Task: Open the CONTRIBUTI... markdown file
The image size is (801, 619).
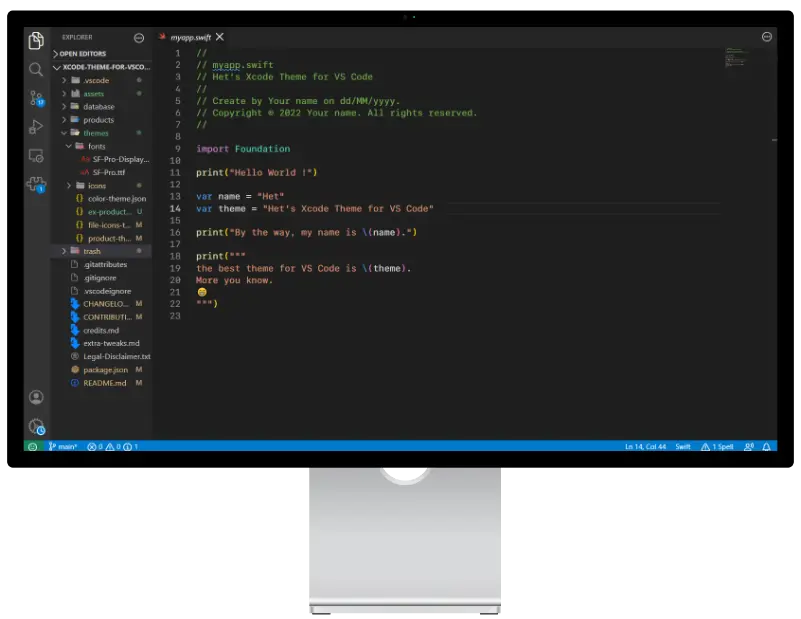Action: [x=101, y=317]
